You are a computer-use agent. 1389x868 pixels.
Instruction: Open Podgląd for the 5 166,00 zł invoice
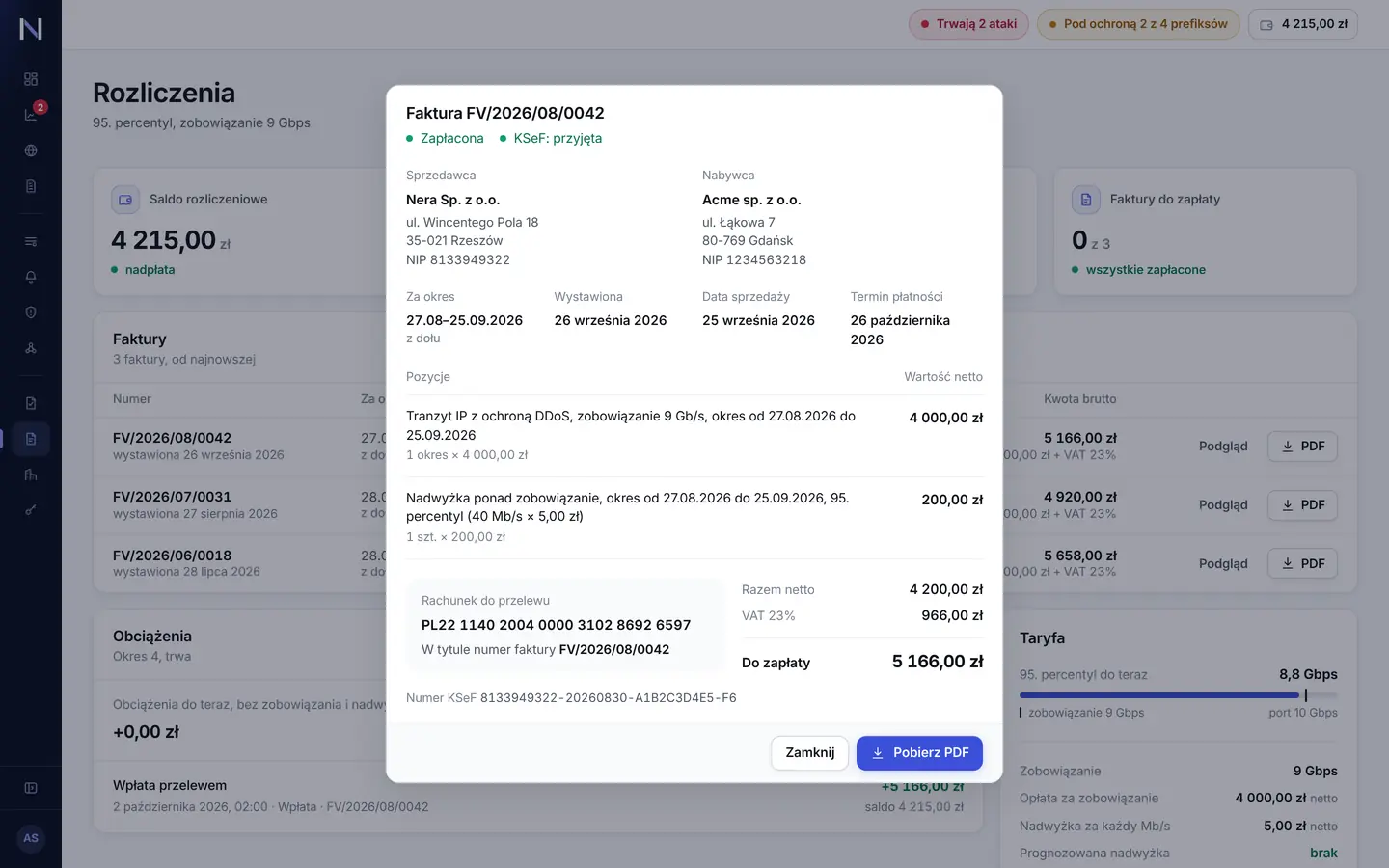click(x=1223, y=447)
